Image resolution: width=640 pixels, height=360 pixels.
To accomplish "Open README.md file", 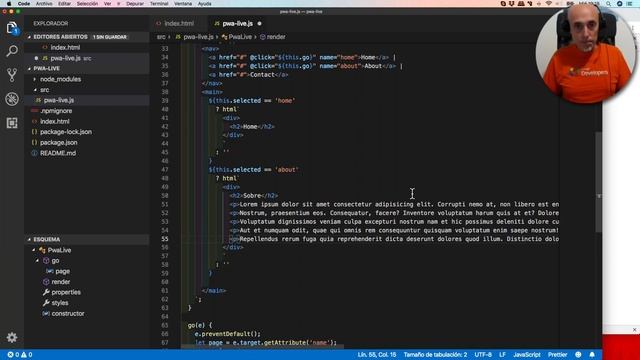I will click(58, 153).
